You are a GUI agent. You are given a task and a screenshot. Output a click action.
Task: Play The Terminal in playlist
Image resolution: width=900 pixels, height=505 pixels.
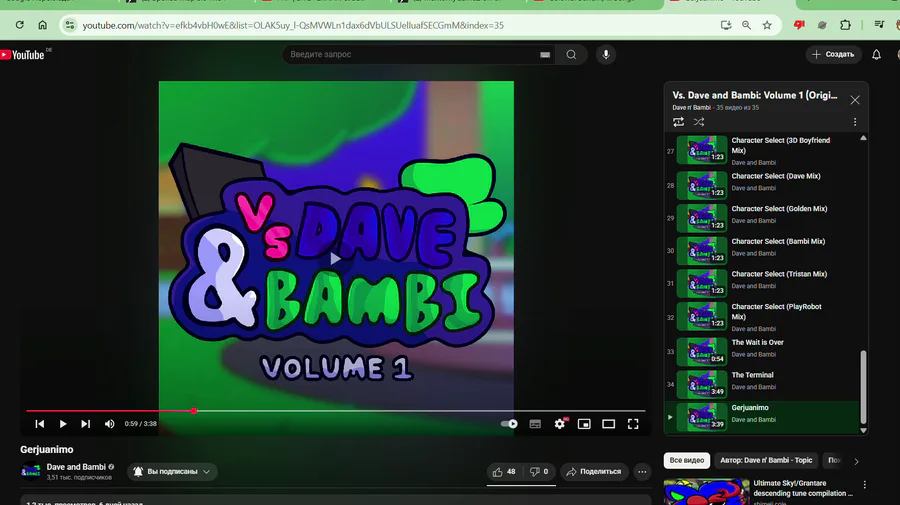click(x=762, y=383)
